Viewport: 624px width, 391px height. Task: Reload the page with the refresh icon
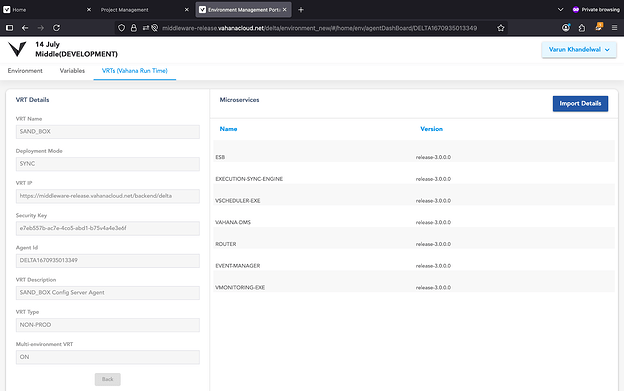(x=57, y=28)
